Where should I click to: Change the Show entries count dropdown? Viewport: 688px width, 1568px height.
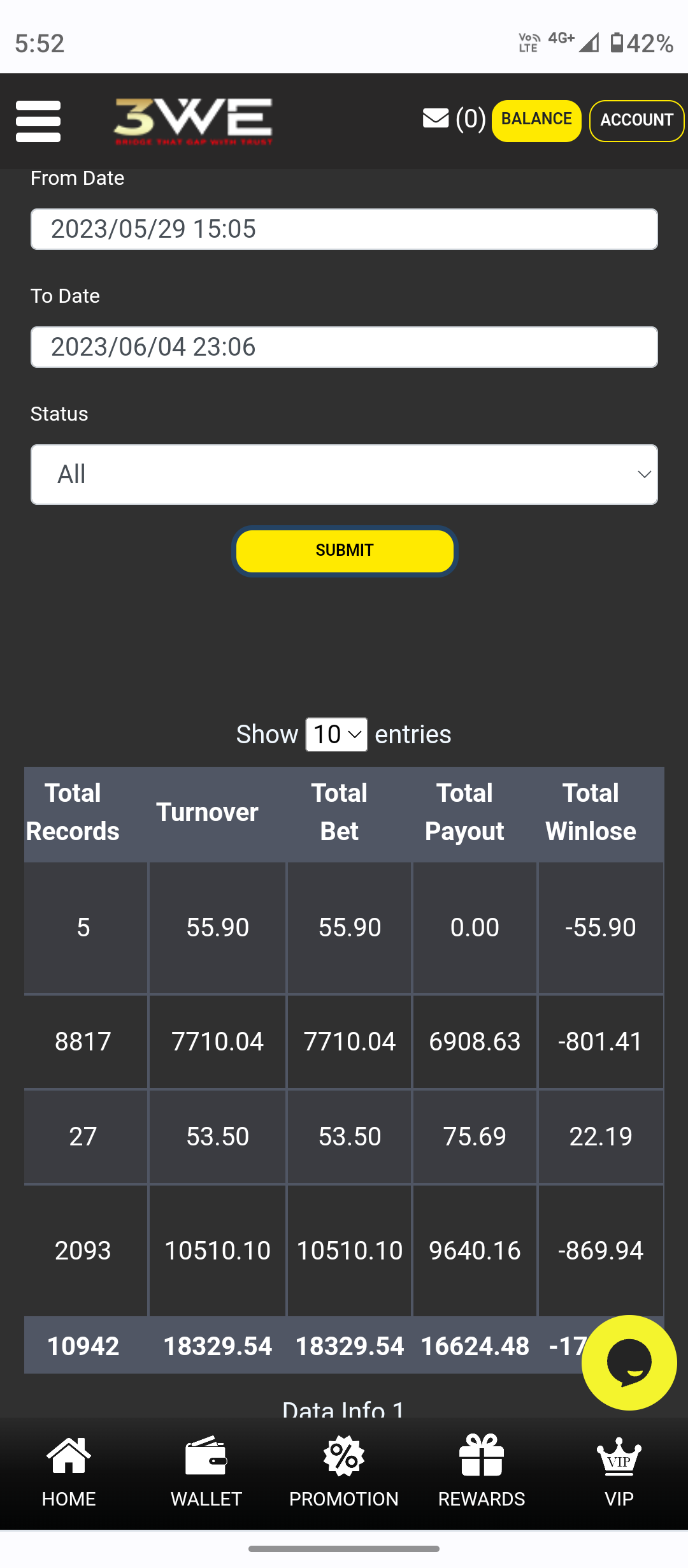pyautogui.click(x=336, y=735)
